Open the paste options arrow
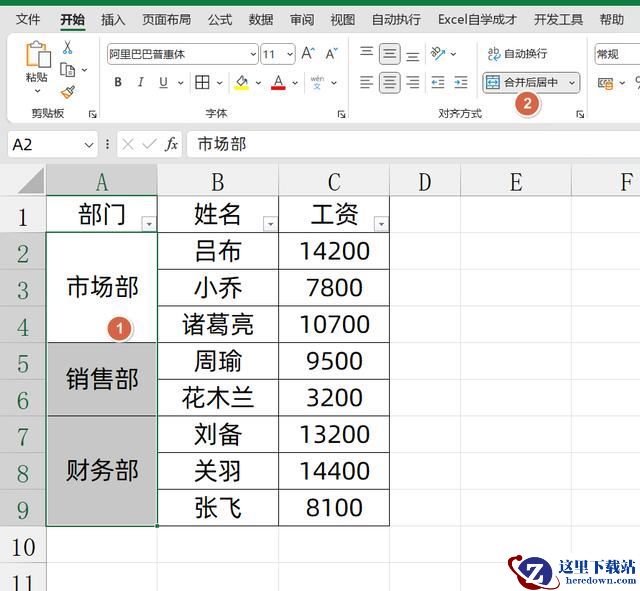 point(37,91)
